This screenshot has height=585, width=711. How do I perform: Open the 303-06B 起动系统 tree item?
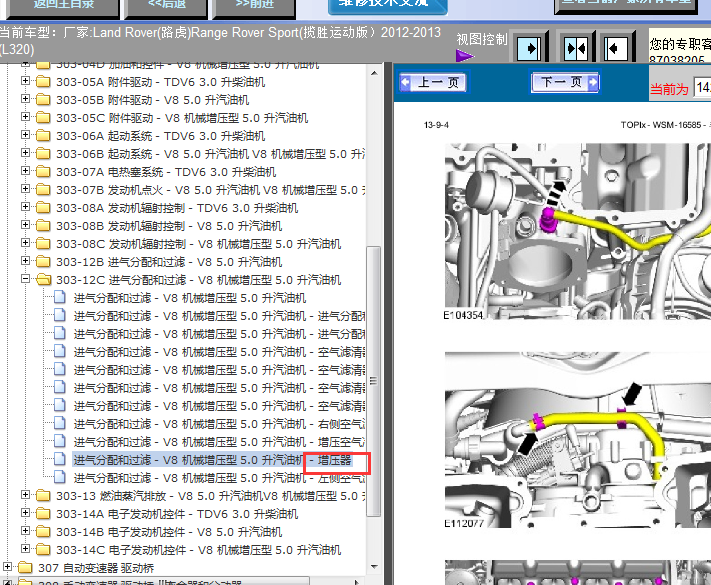pos(210,154)
